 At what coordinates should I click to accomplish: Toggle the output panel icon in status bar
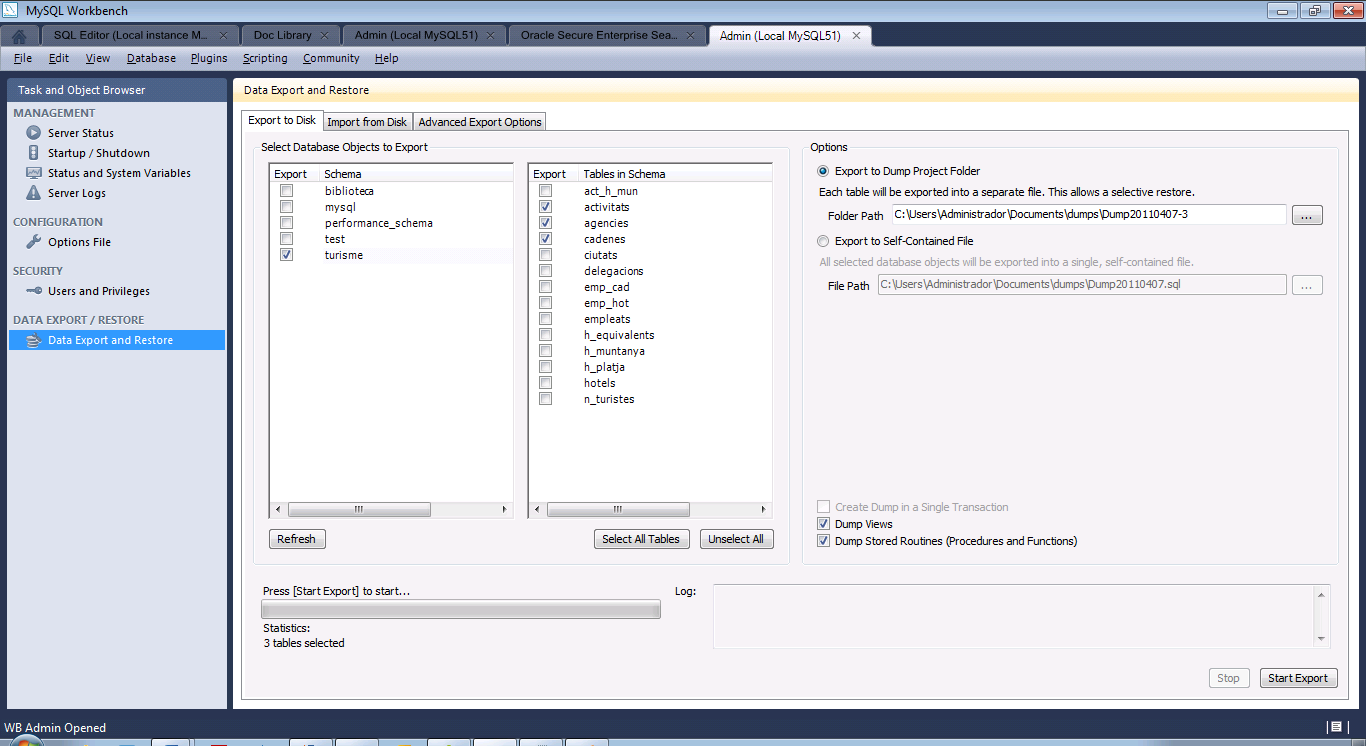pos(1334,727)
